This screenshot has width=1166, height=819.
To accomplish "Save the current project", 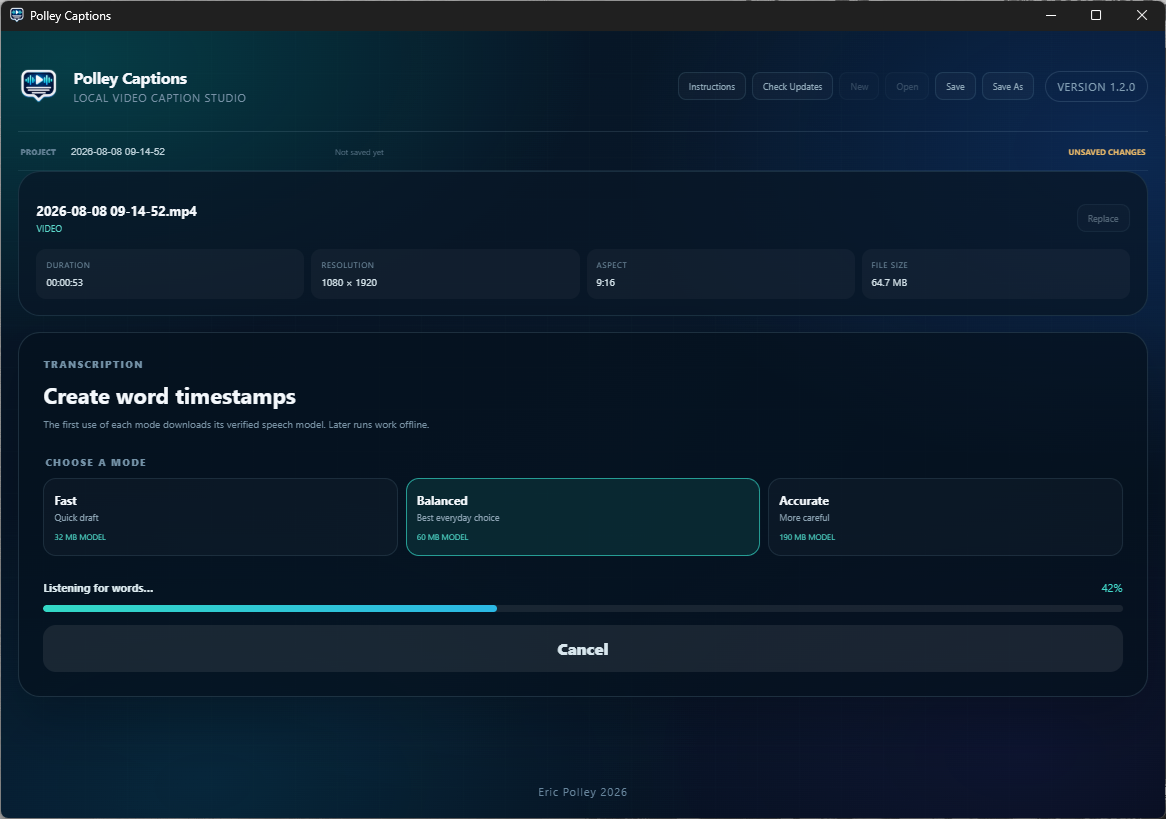I will (x=955, y=86).
